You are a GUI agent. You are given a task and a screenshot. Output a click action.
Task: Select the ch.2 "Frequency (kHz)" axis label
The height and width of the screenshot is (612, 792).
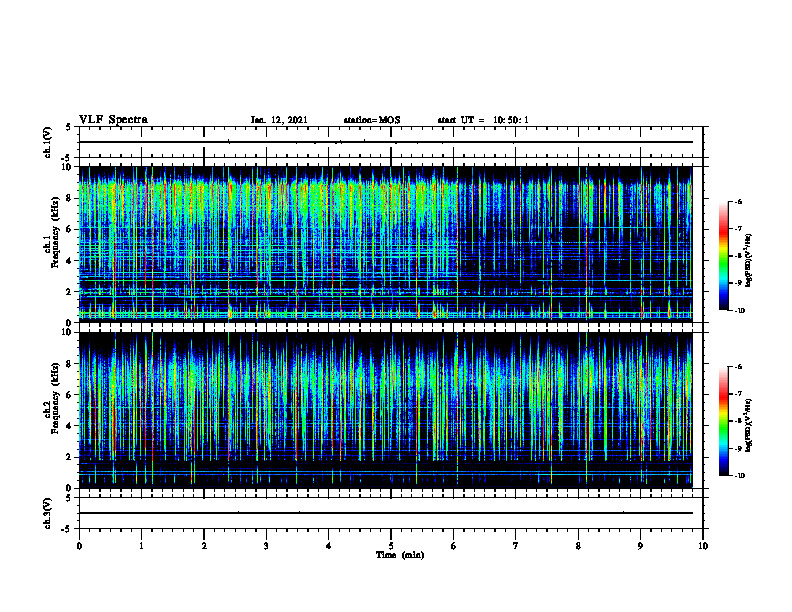click(x=55, y=397)
